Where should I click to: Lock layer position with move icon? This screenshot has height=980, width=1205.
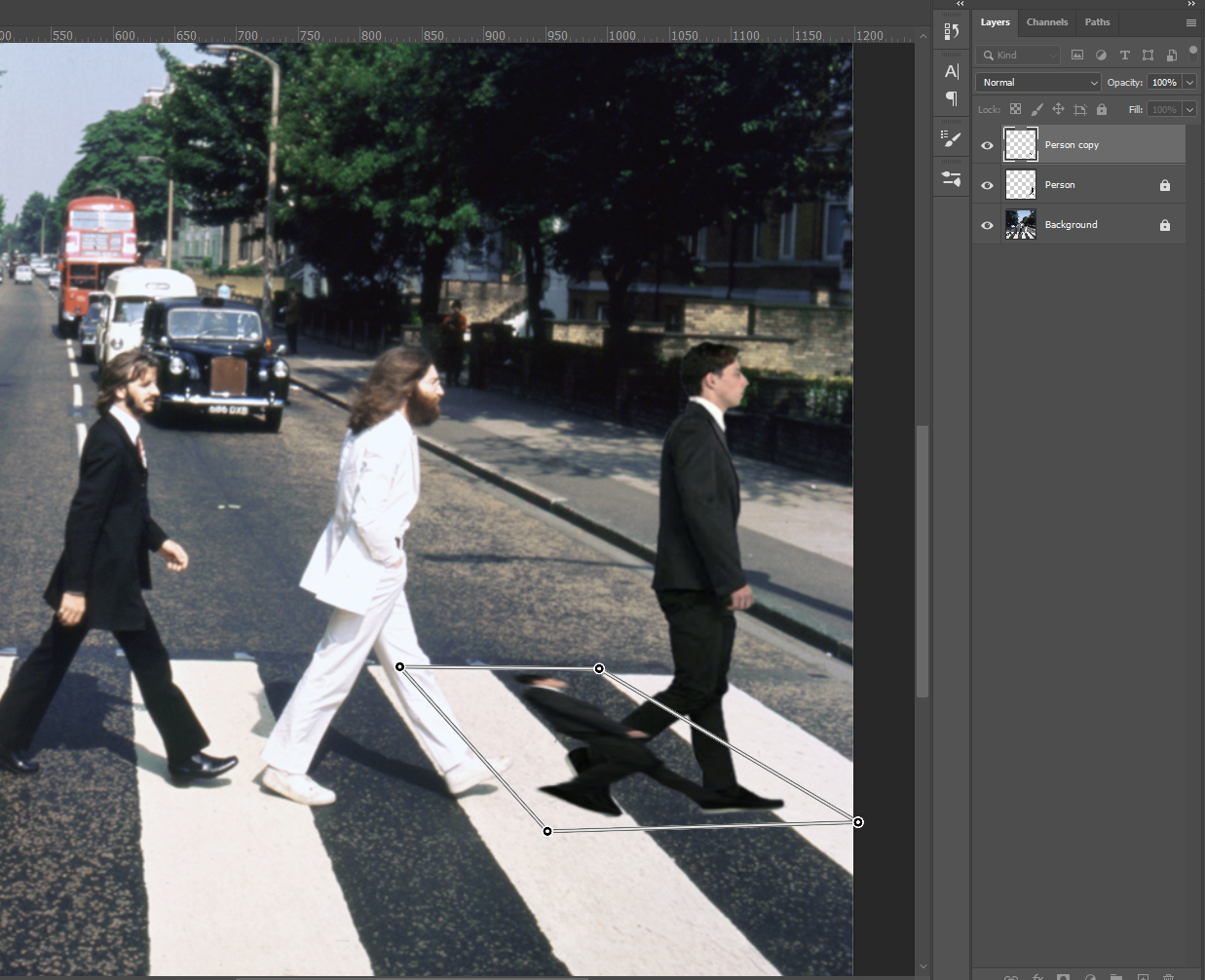click(1058, 109)
